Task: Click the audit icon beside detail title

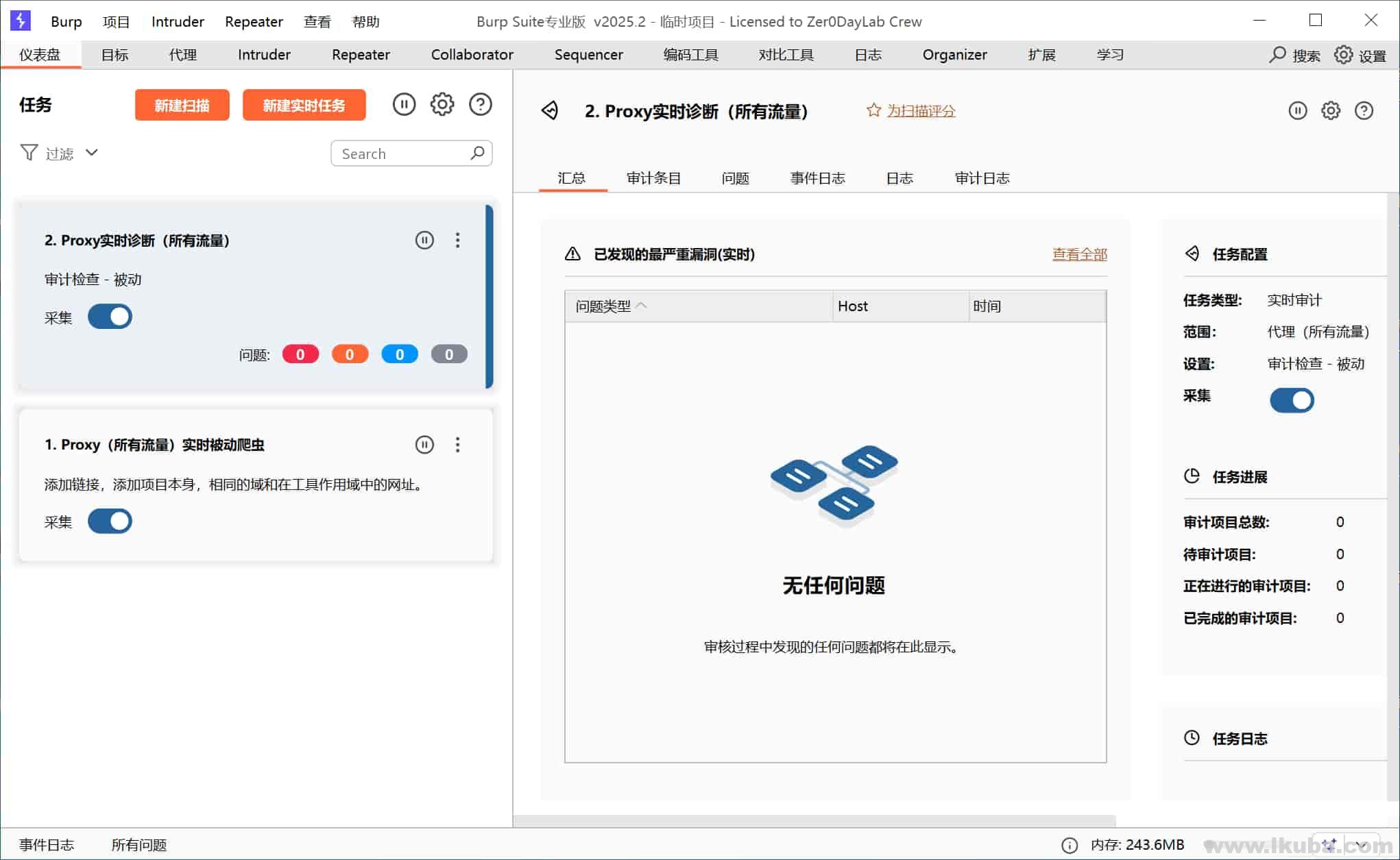Action: tap(550, 110)
